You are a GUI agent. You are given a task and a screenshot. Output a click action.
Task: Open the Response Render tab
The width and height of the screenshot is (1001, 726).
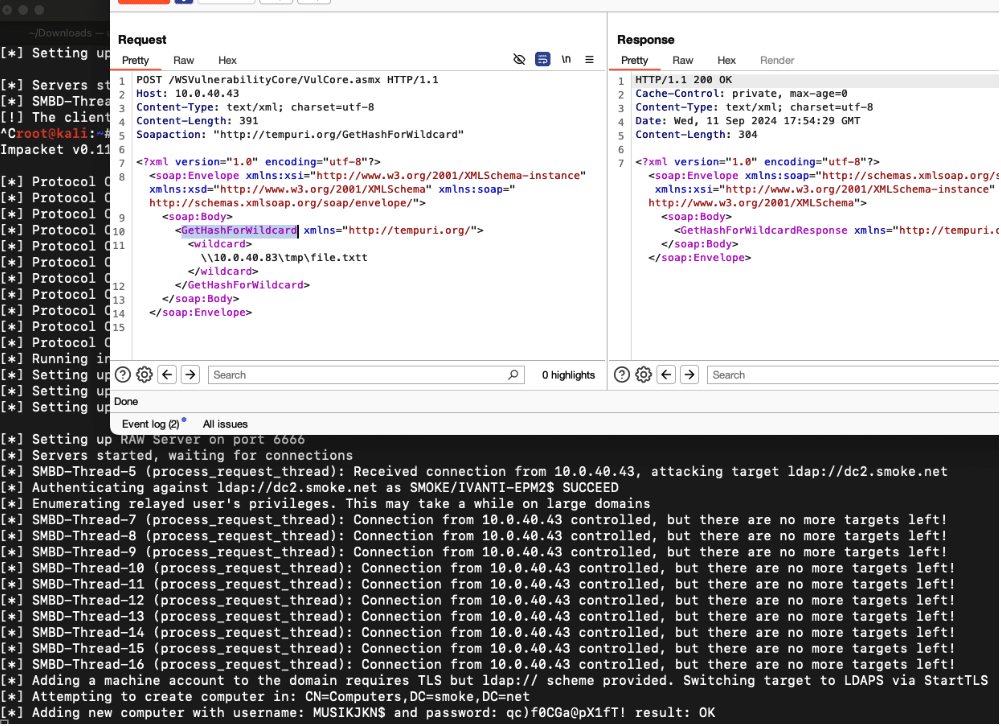[x=777, y=60]
